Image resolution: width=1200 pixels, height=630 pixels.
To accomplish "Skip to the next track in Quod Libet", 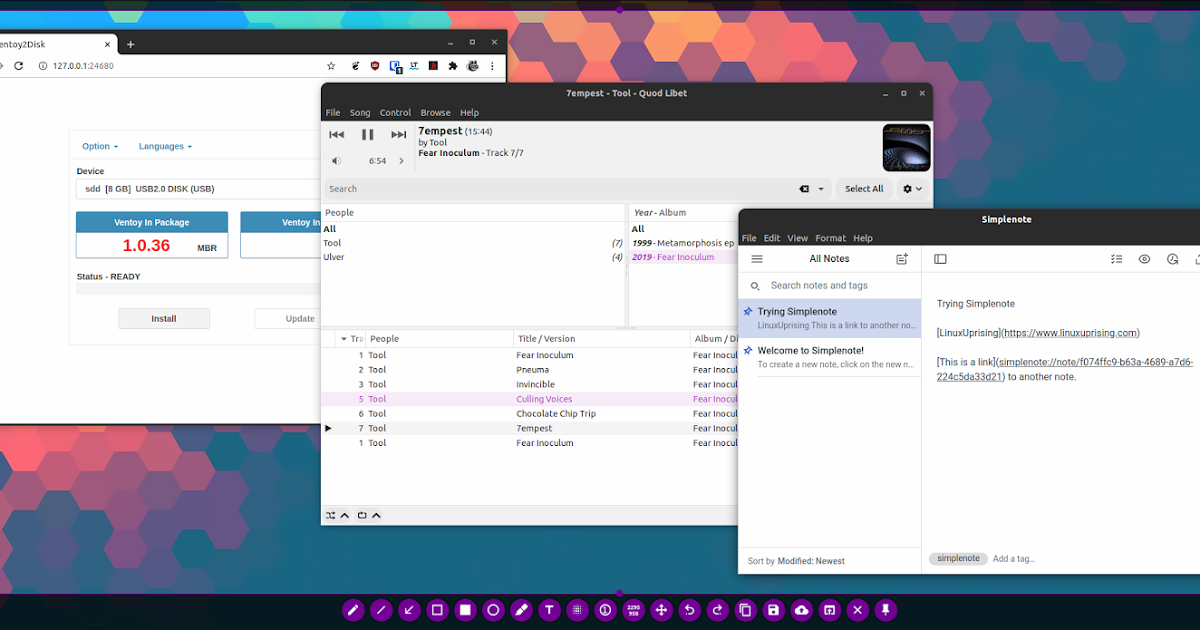I will (399, 134).
